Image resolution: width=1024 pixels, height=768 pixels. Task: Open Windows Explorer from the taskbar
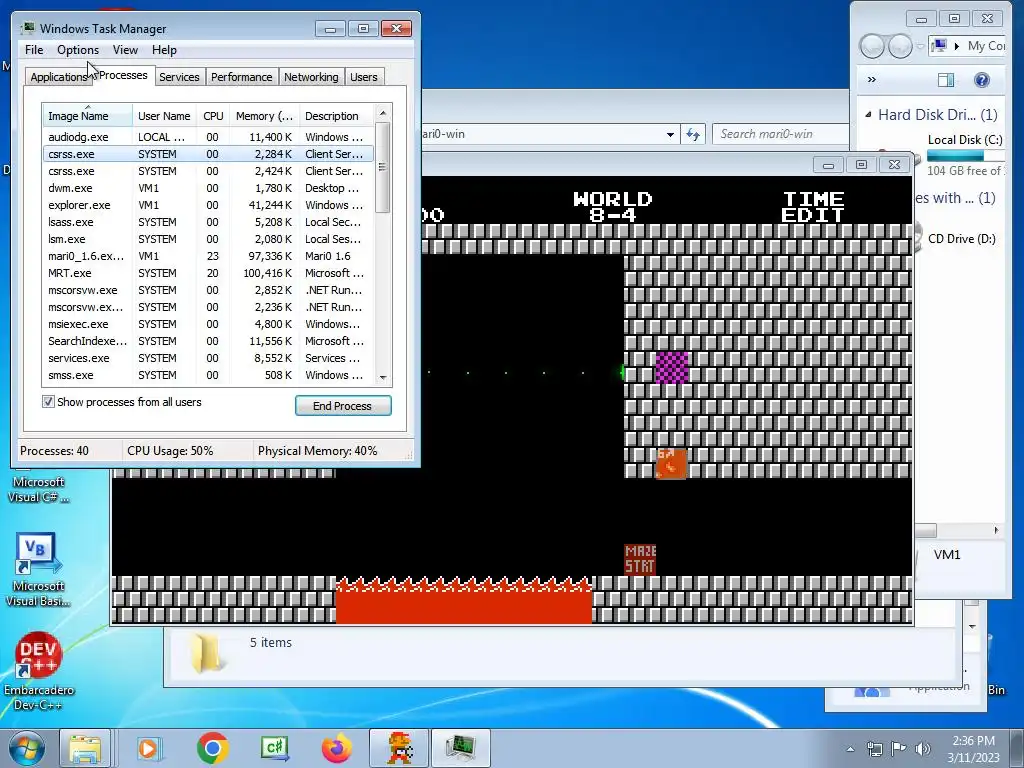coord(85,748)
